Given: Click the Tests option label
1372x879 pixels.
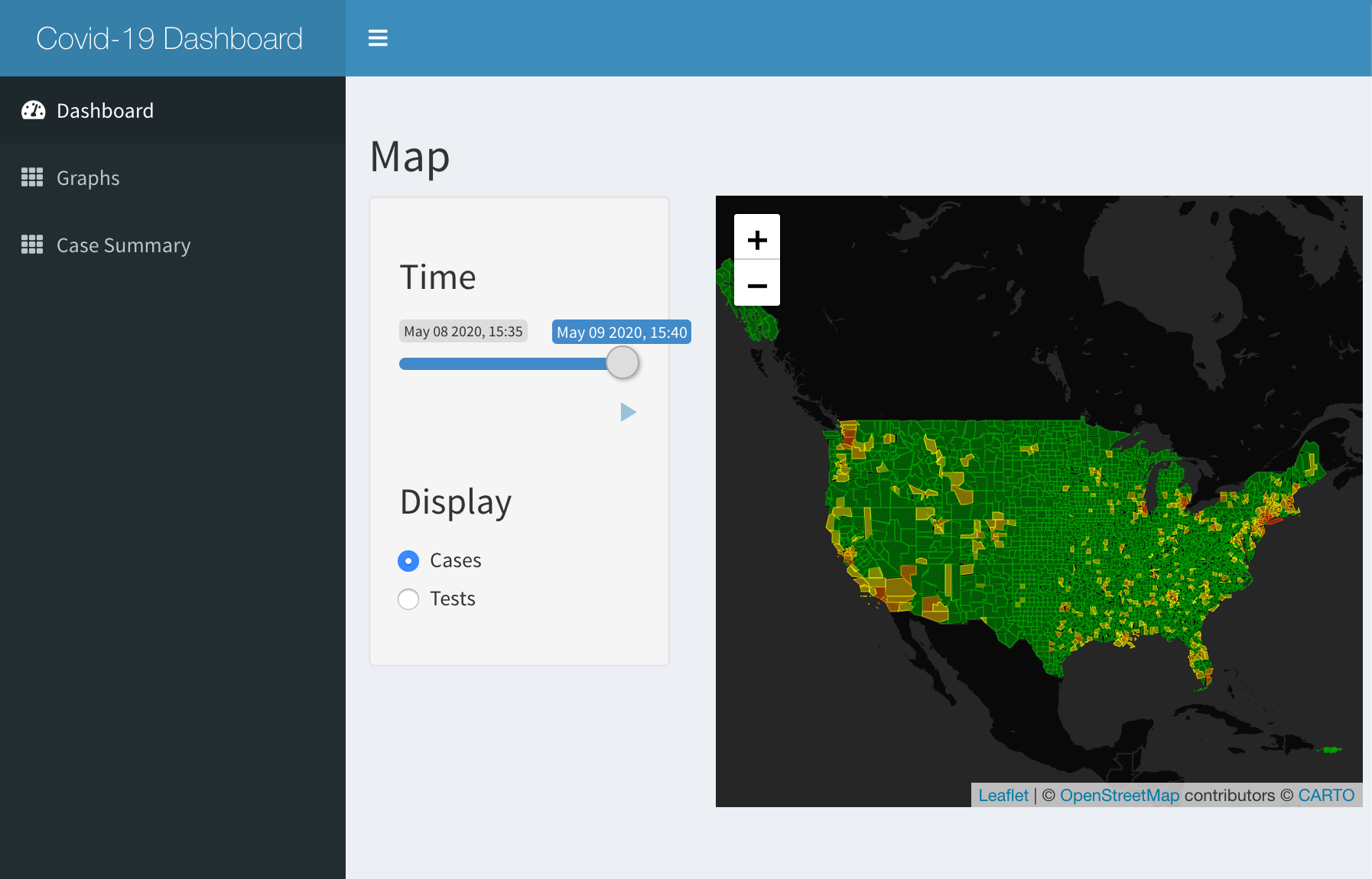Looking at the screenshot, I should click(453, 598).
